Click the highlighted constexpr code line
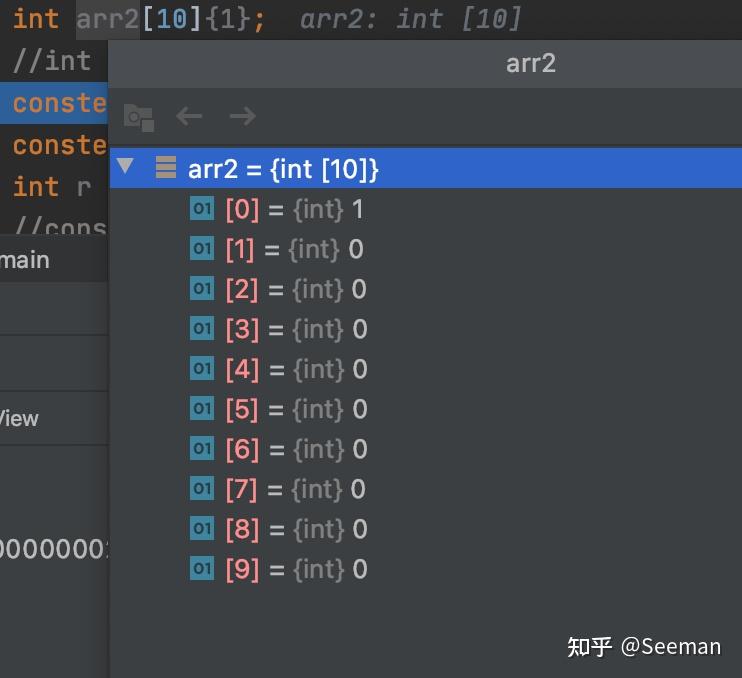The height and width of the screenshot is (678, 742). pos(54,103)
